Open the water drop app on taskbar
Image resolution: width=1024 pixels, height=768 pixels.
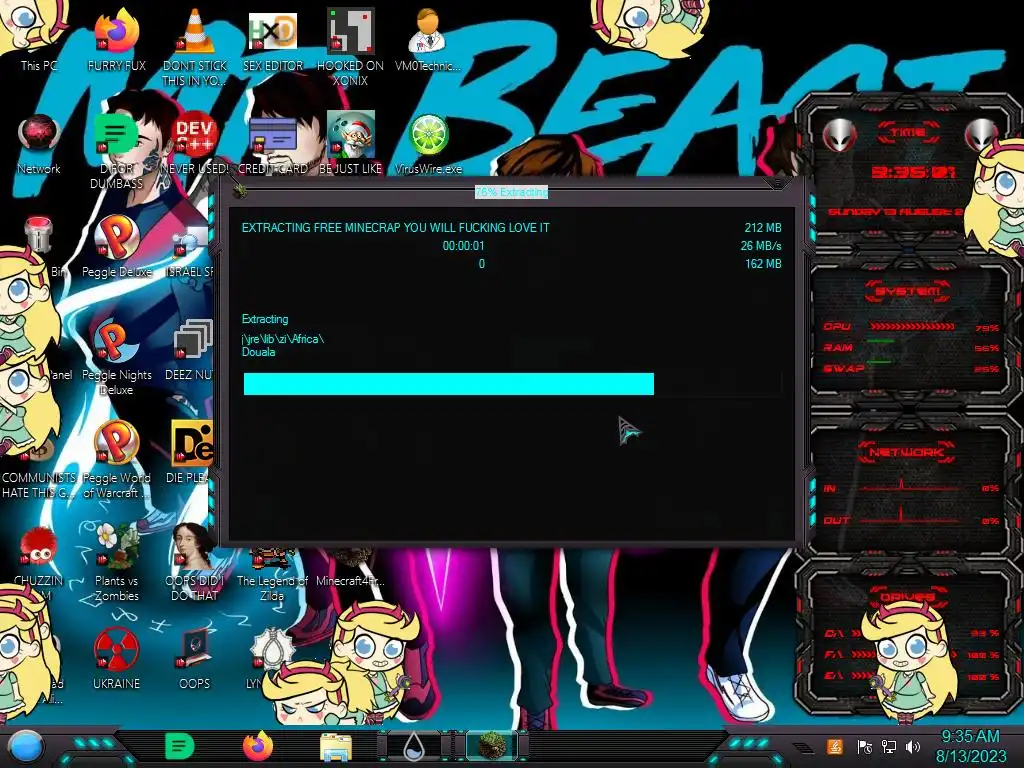(x=414, y=747)
